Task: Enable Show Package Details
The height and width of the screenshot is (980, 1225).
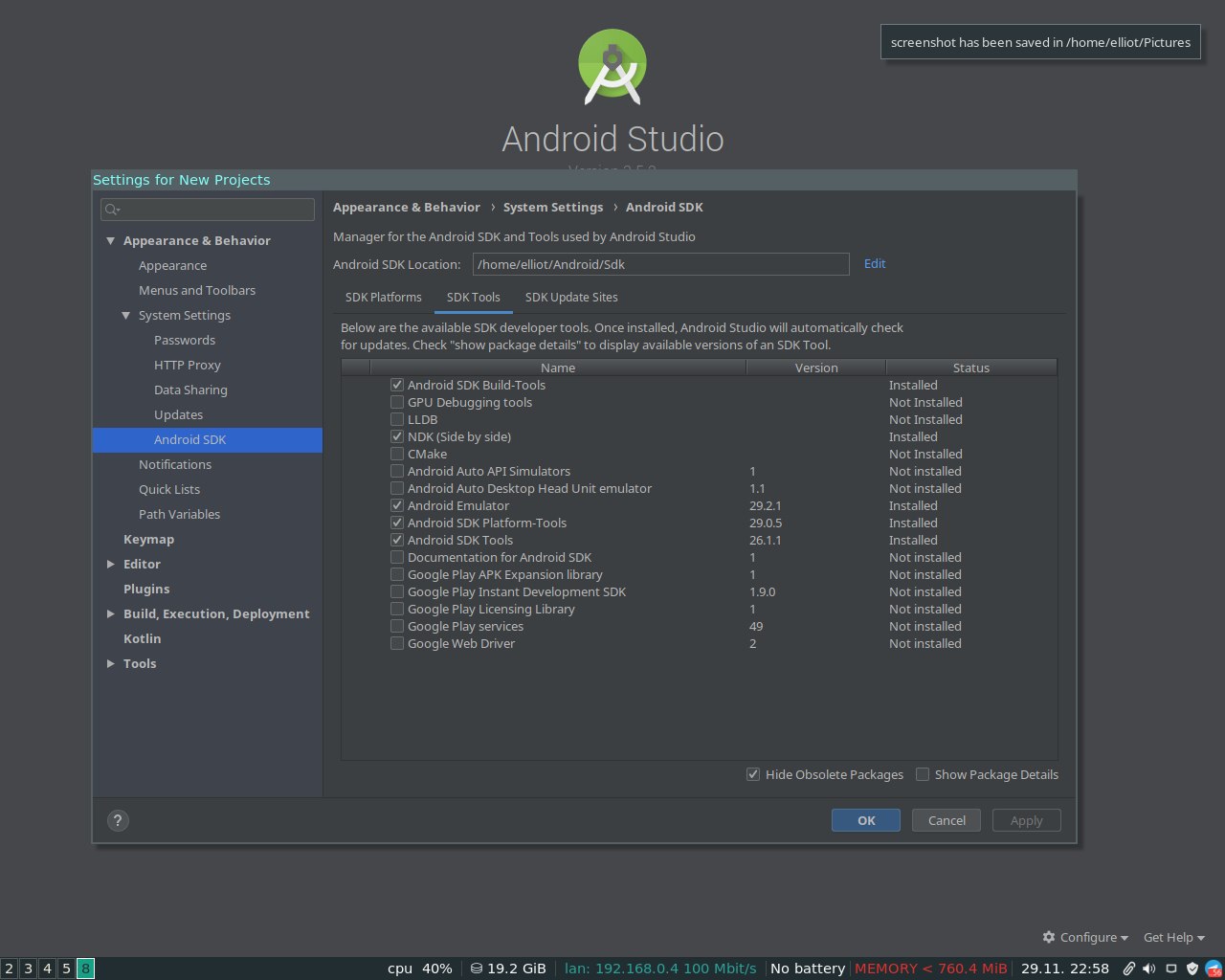Action: click(923, 774)
